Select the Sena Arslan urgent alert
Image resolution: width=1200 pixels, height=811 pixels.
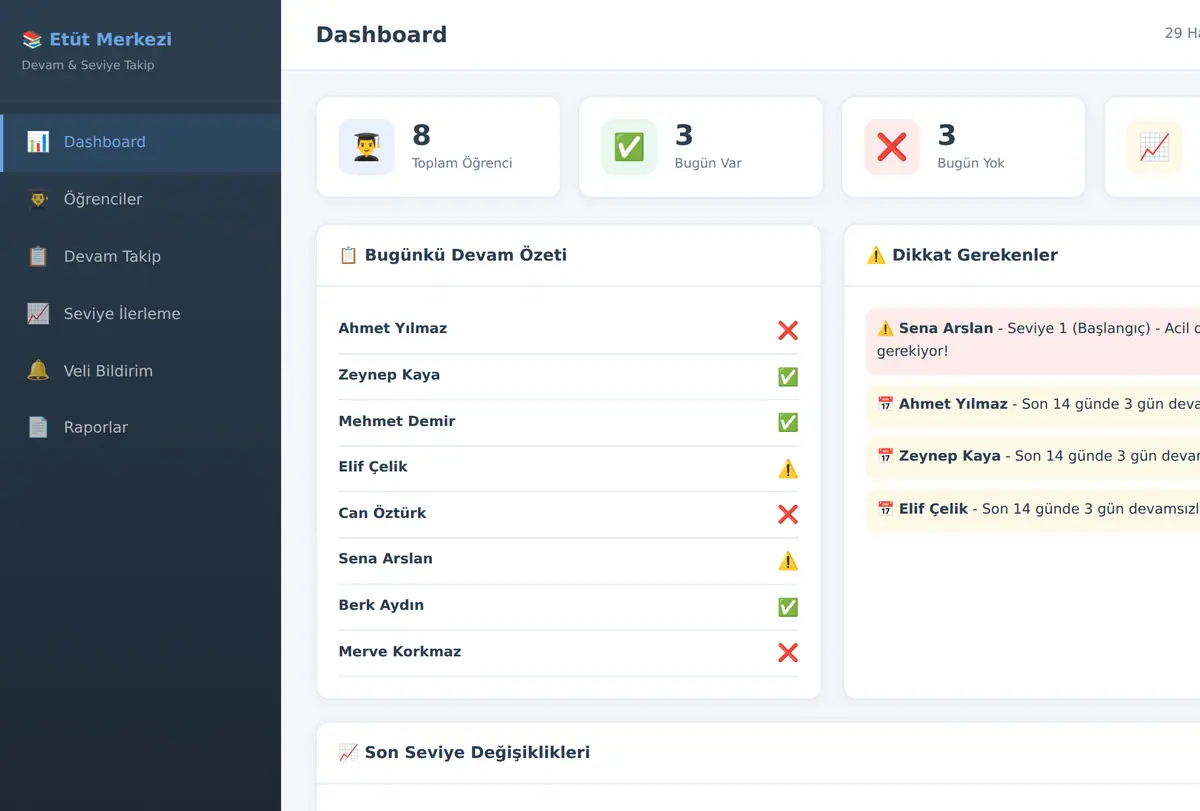tap(1032, 341)
